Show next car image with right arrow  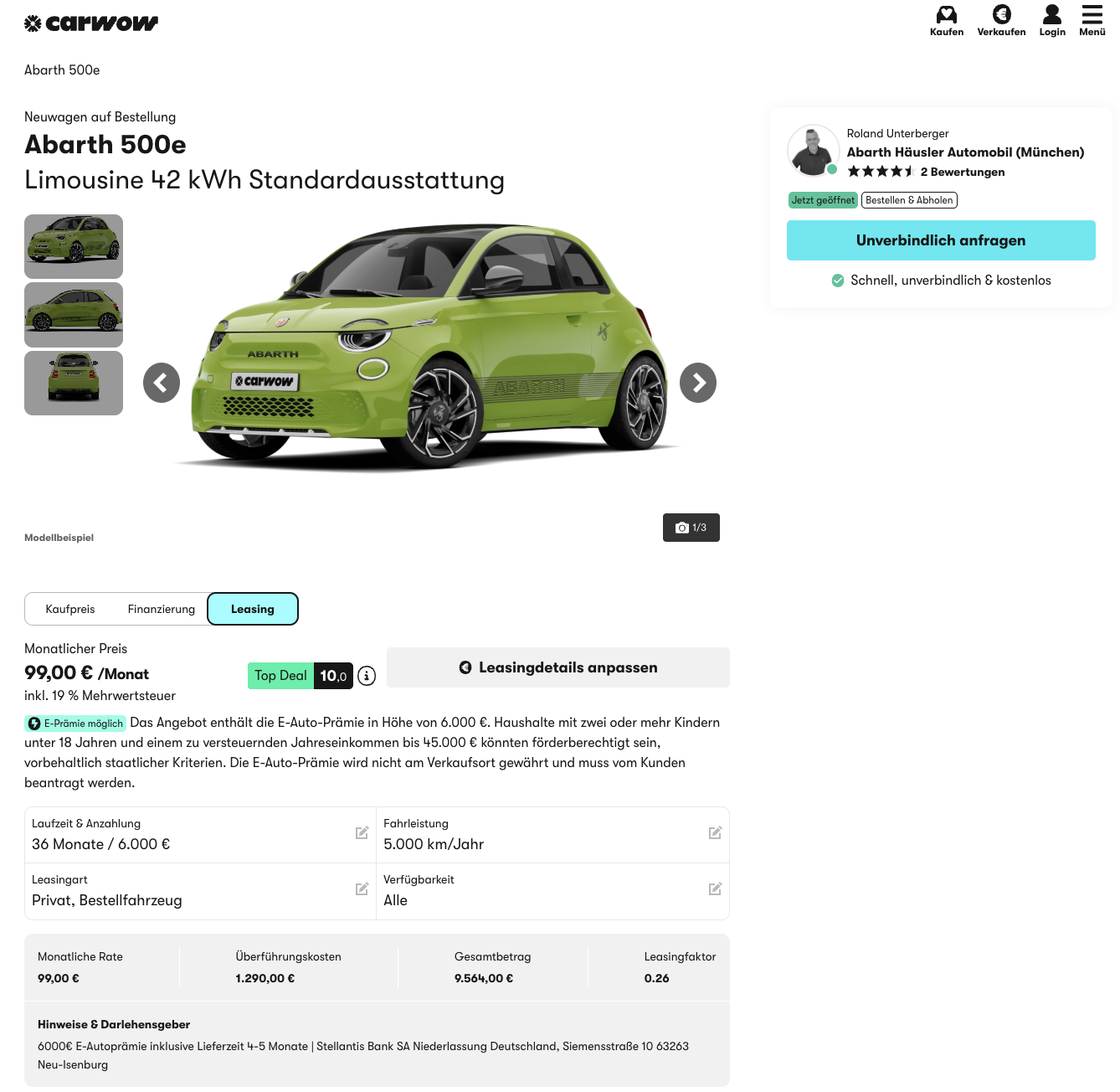coord(698,383)
